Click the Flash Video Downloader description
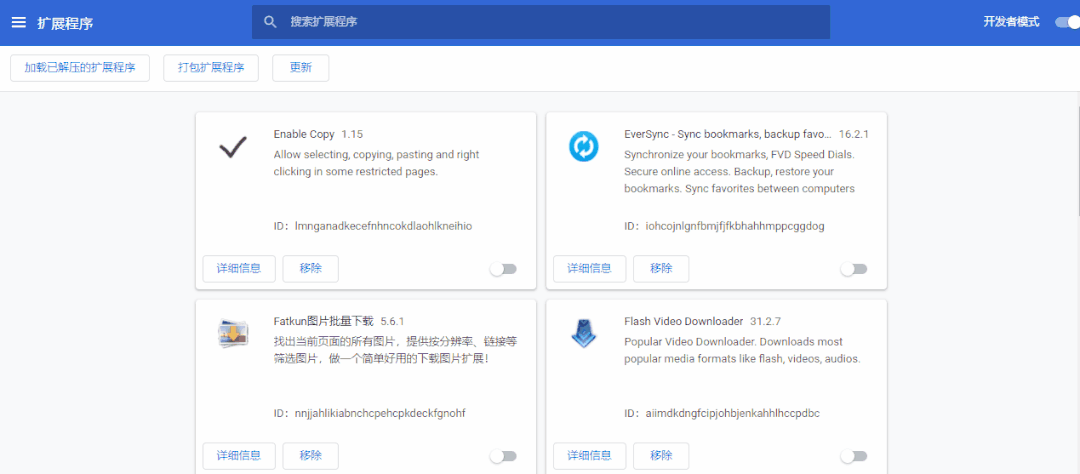1080x474 pixels. tap(742, 350)
